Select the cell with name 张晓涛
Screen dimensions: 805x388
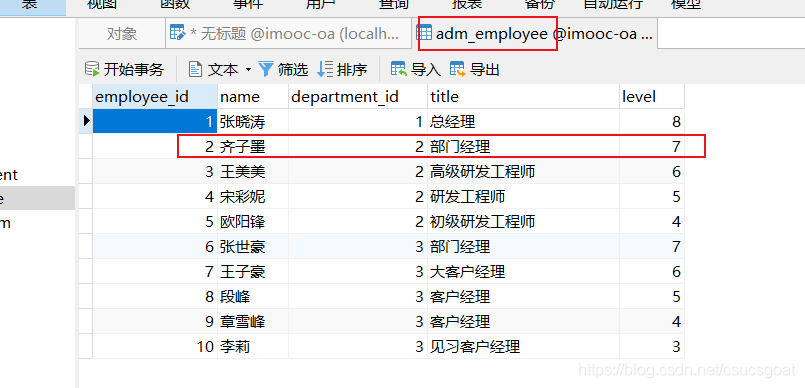point(253,122)
